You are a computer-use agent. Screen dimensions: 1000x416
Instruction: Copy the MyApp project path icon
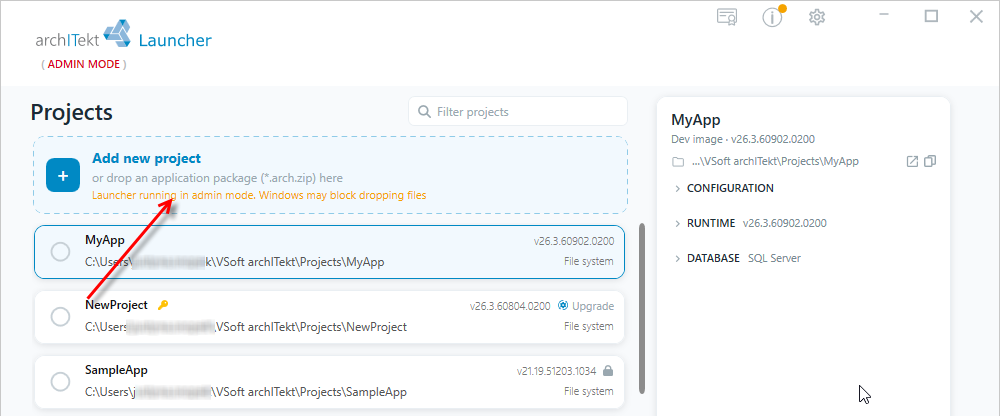pos(930,161)
